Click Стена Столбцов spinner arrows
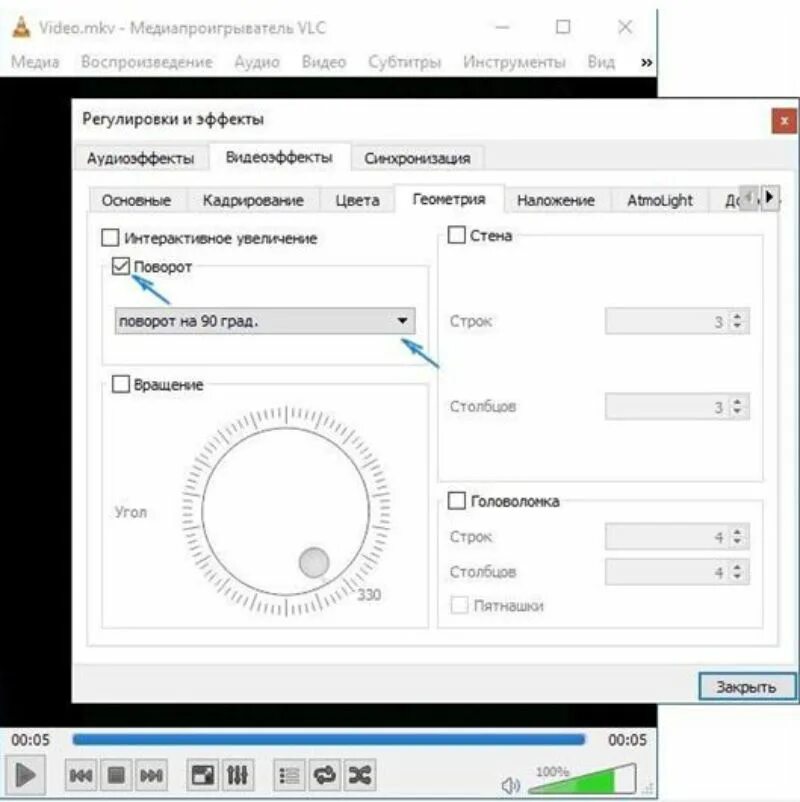This screenshot has width=800, height=802. pos(737,407)
